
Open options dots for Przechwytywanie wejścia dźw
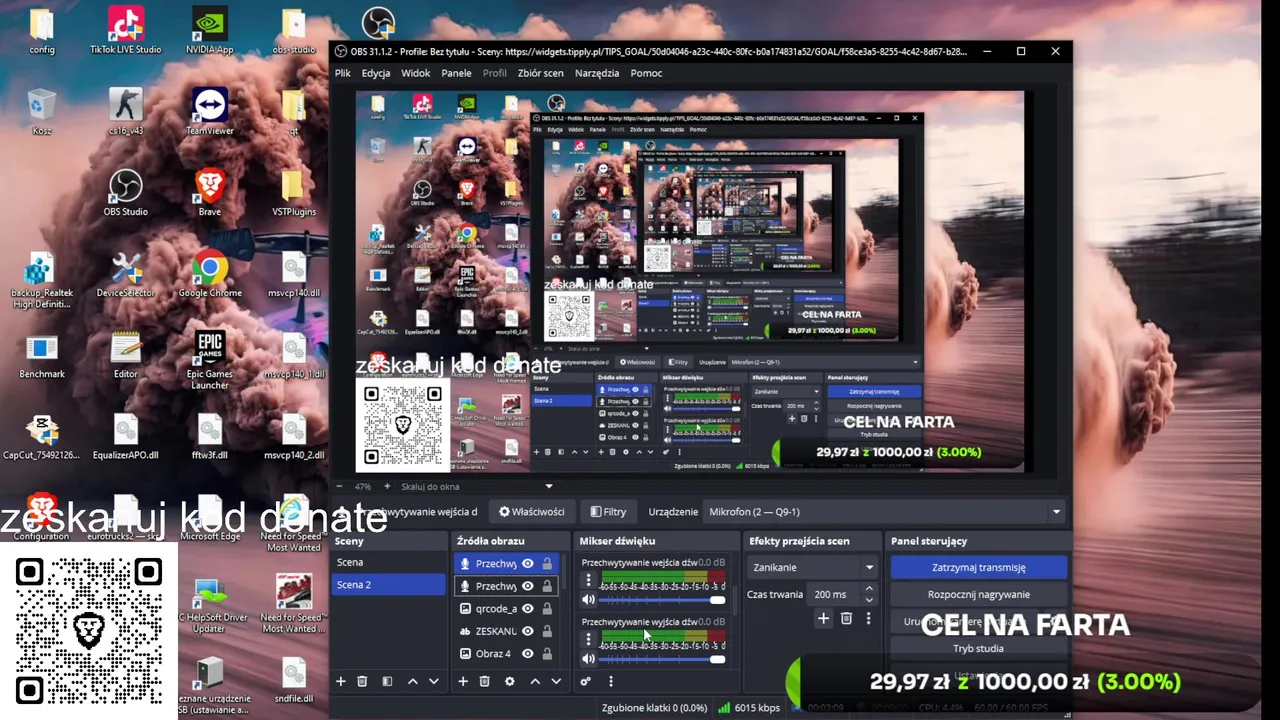[588, 580]
